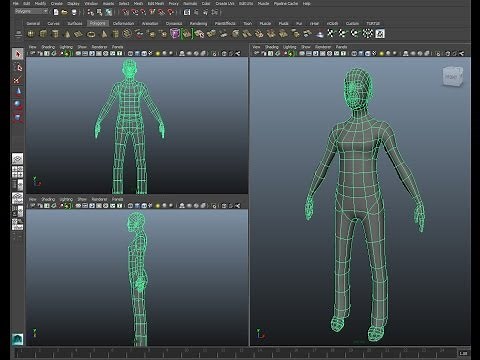
Task: Toggle yellow light bulb in bottom-left panel
Action: [158, 206]
